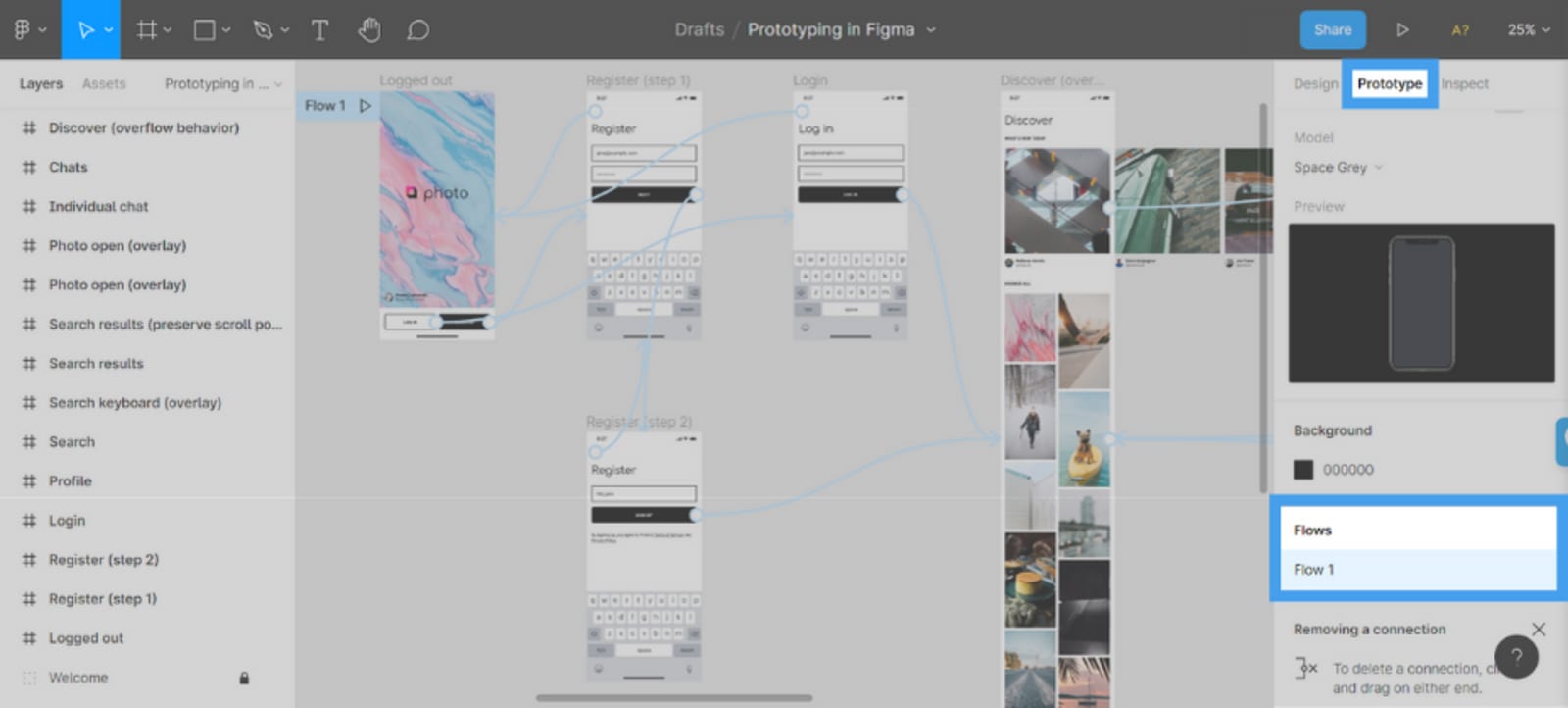Click frame icon beside Chats layer
The image size is (1568, 708).
[29, 167]
